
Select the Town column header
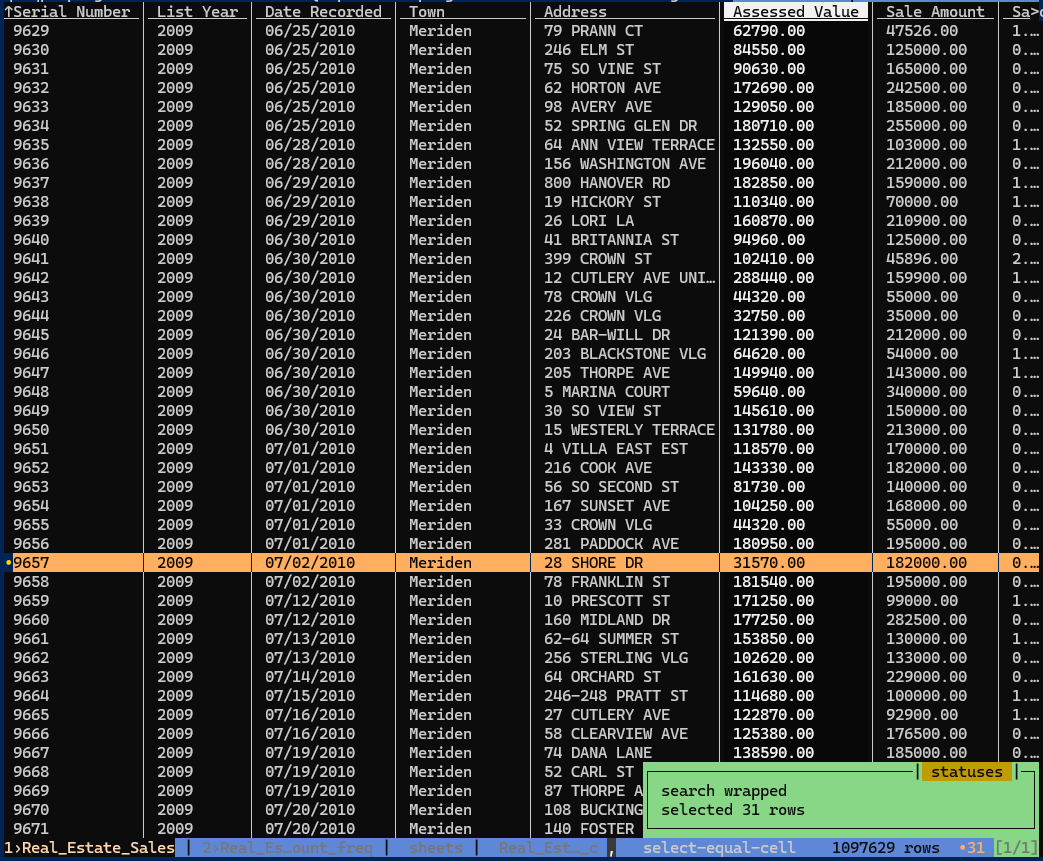pyautogui.click(x=427, y=12)
